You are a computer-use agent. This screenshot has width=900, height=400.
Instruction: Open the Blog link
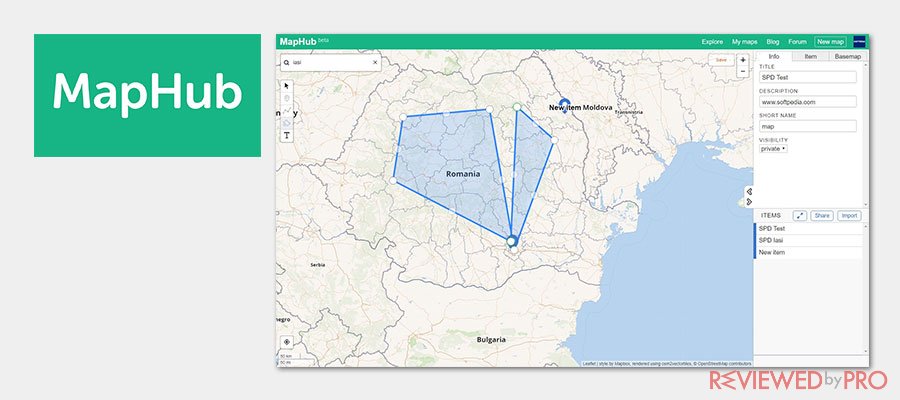[773, 42]
